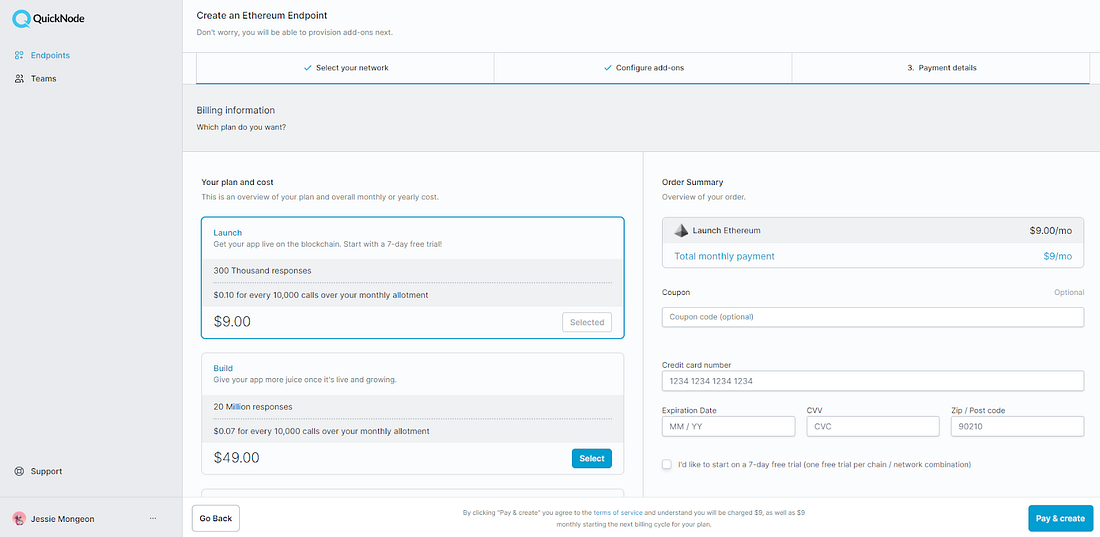
Task: Focus the Credit card number field
Action: point(873,381)
